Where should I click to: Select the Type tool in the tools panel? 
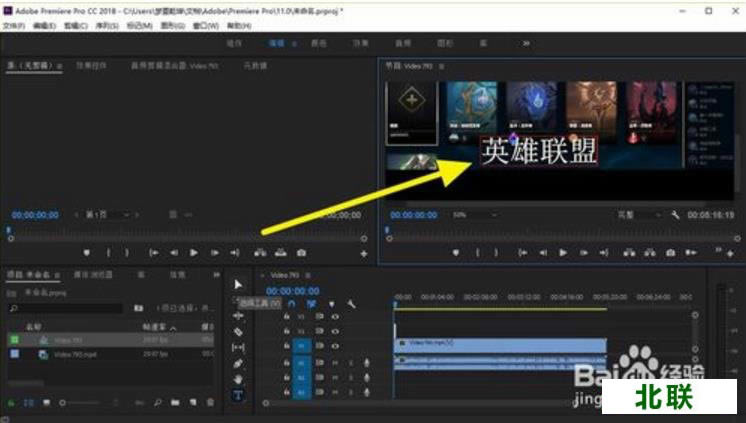coord(238,395)
